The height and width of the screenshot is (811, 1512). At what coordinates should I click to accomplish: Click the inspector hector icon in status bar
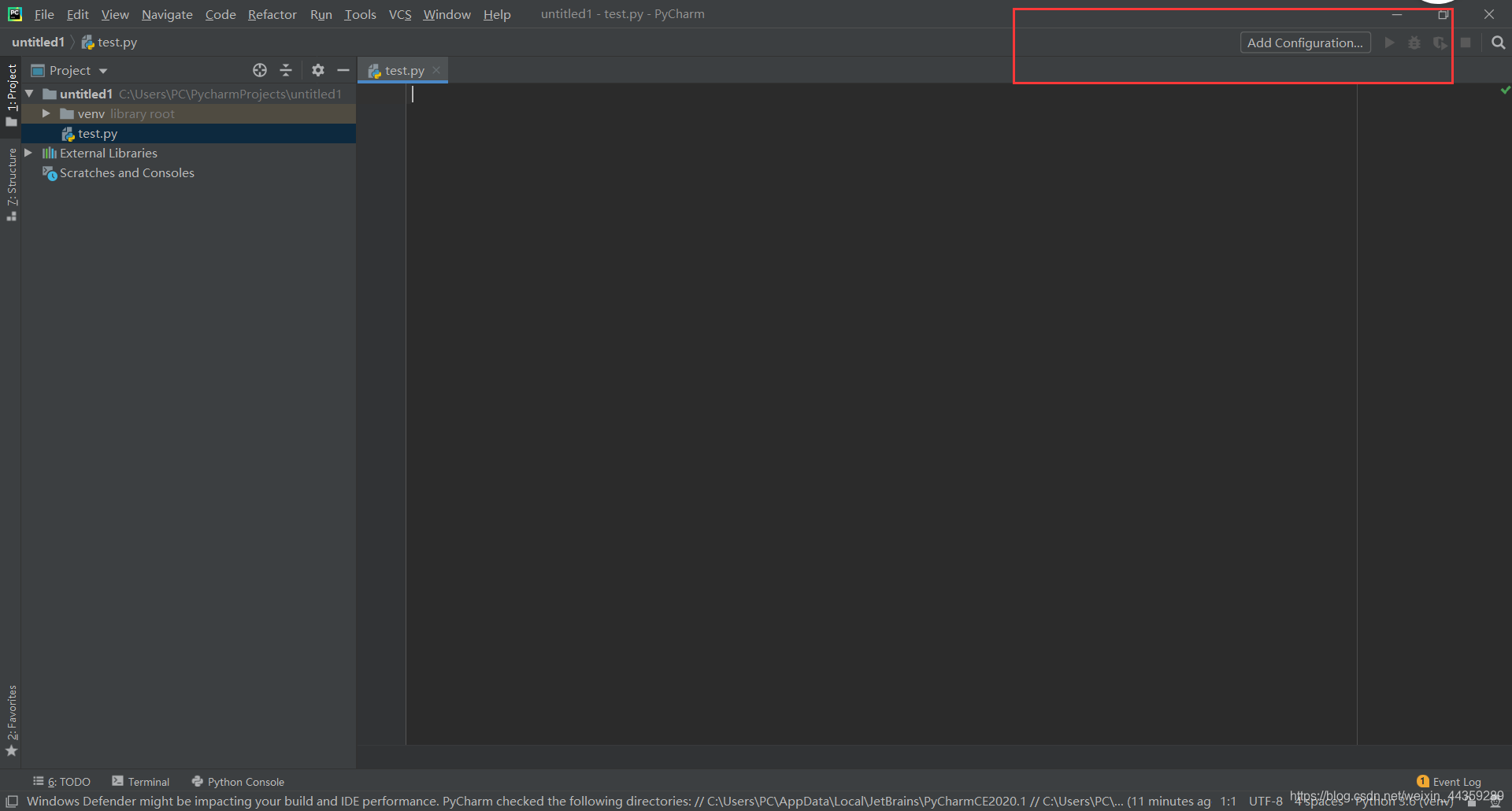1495,803
